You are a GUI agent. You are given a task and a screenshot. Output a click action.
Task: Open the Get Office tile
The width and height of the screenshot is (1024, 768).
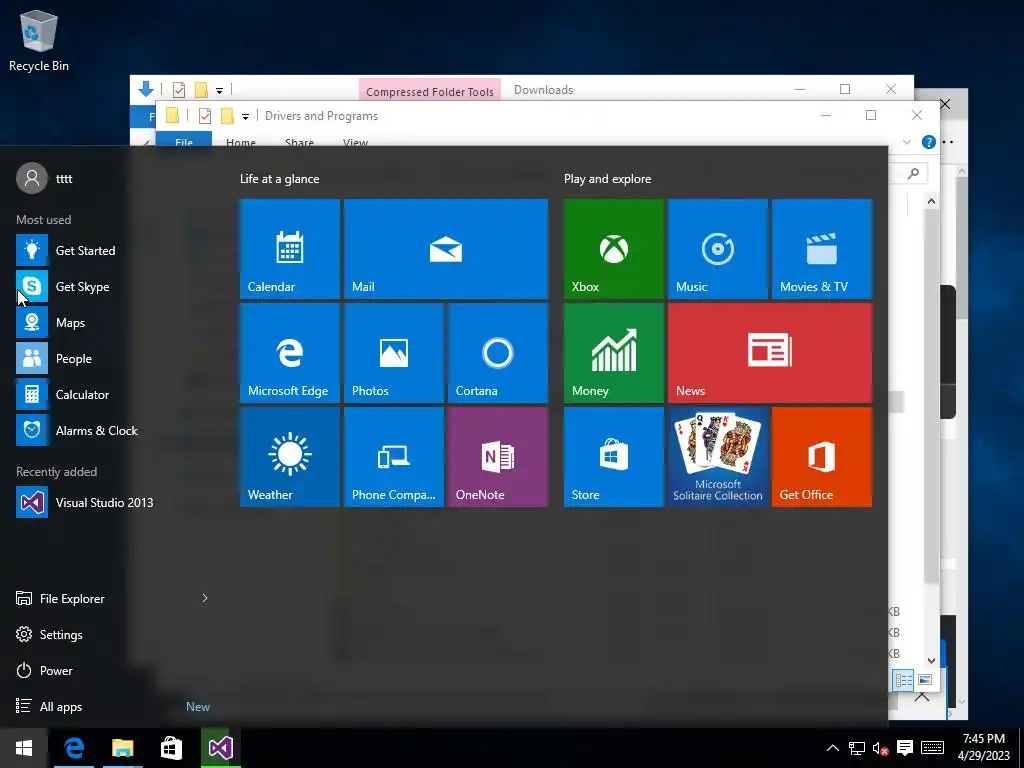[x=822, y=456]
